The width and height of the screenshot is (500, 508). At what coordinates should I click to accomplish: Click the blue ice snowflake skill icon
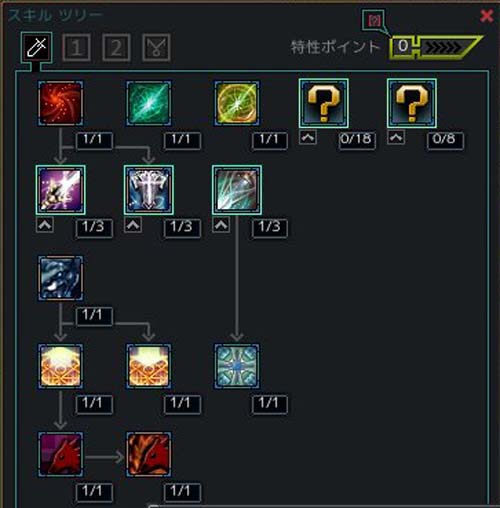tap(237, 366)
